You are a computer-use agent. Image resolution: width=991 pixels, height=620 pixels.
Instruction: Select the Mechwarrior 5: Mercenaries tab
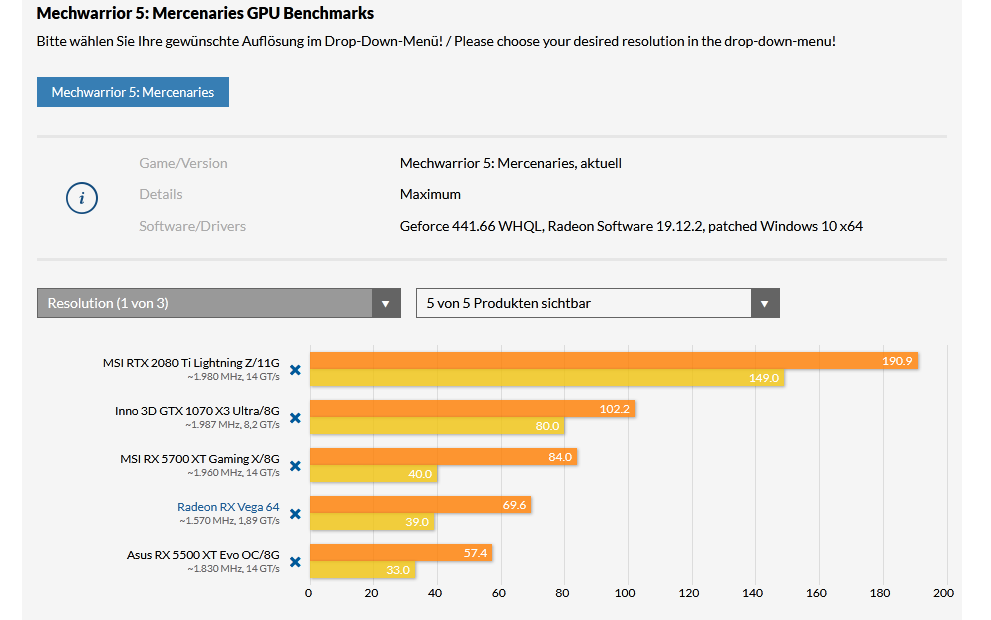pos(133,91)
